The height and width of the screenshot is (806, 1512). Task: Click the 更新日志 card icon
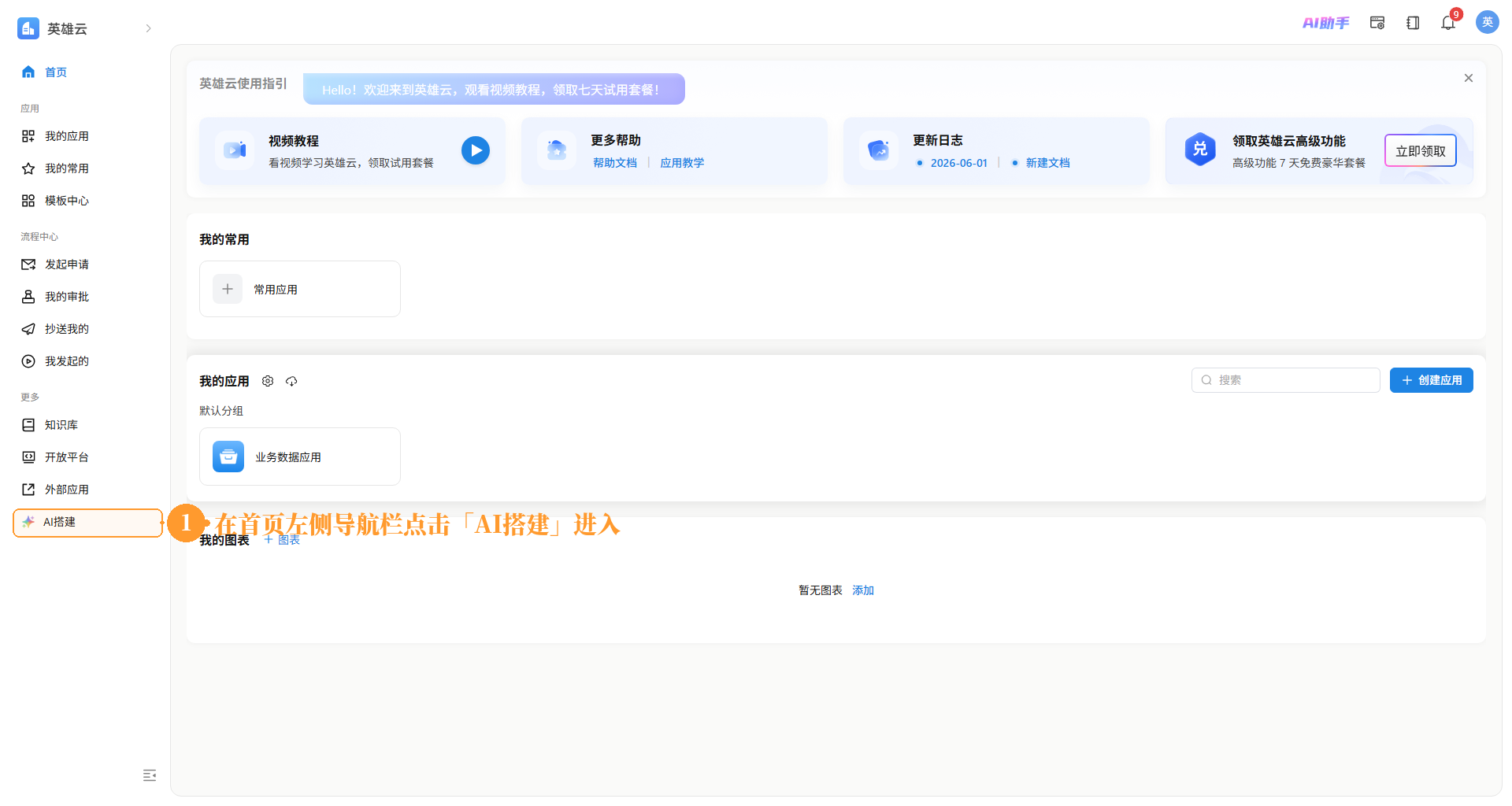click(x=879, y=150)
